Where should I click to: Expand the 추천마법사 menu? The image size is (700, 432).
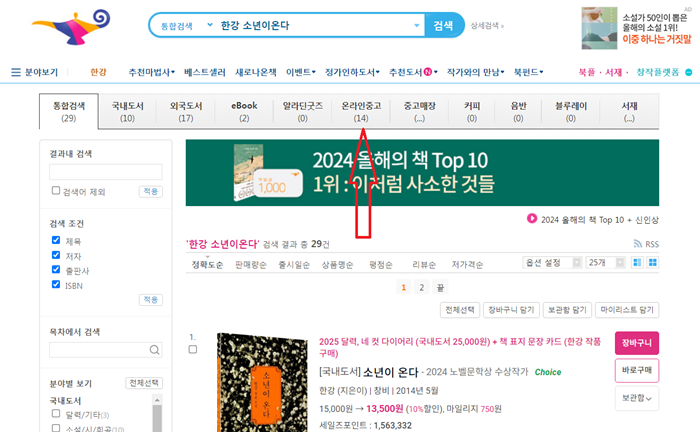(151, 72)
